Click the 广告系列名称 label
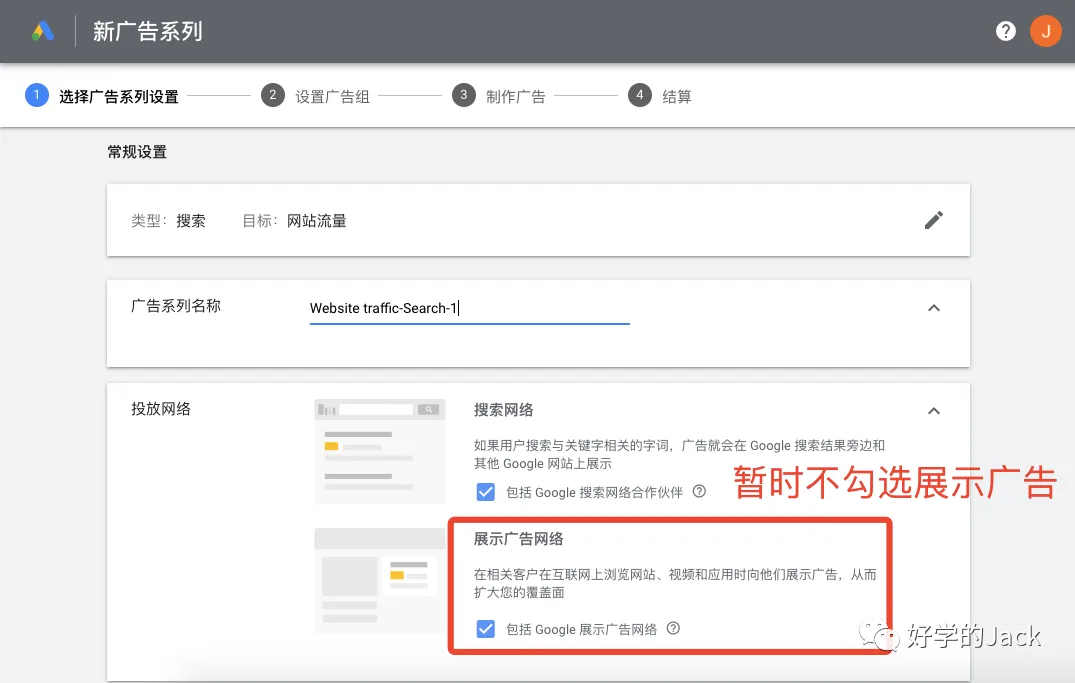Viewport: 1075px width, 683px height. click(176, 306)
